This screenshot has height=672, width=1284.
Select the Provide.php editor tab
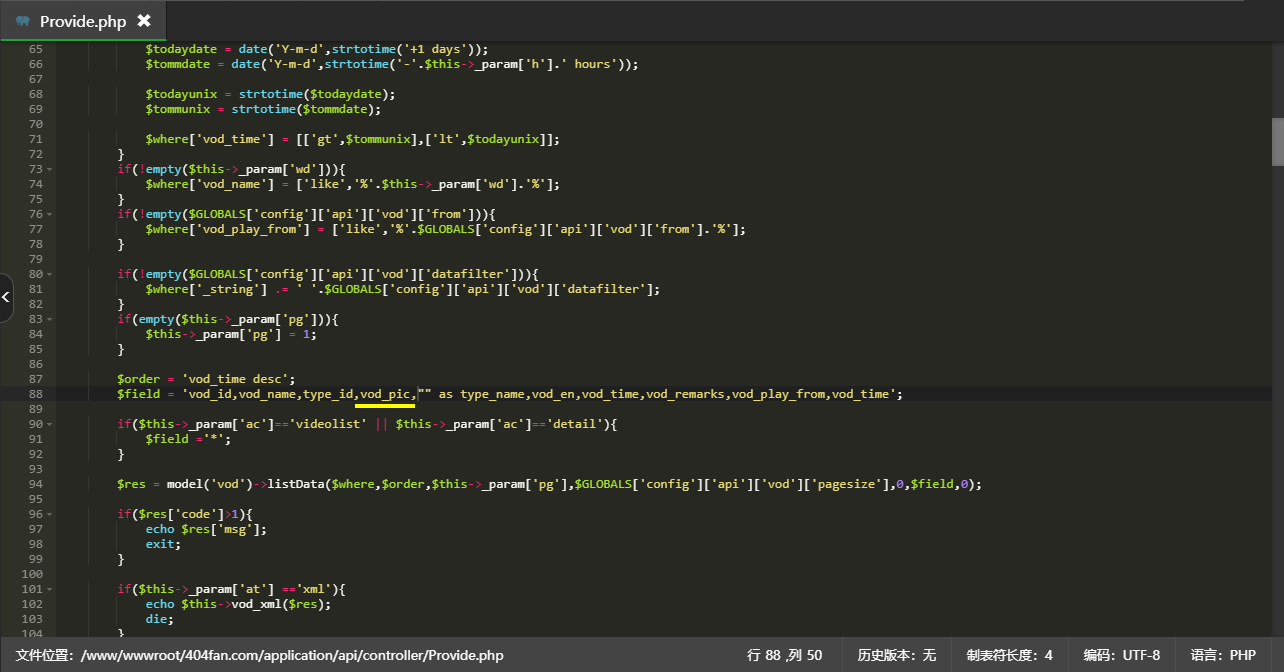[83, 21]
